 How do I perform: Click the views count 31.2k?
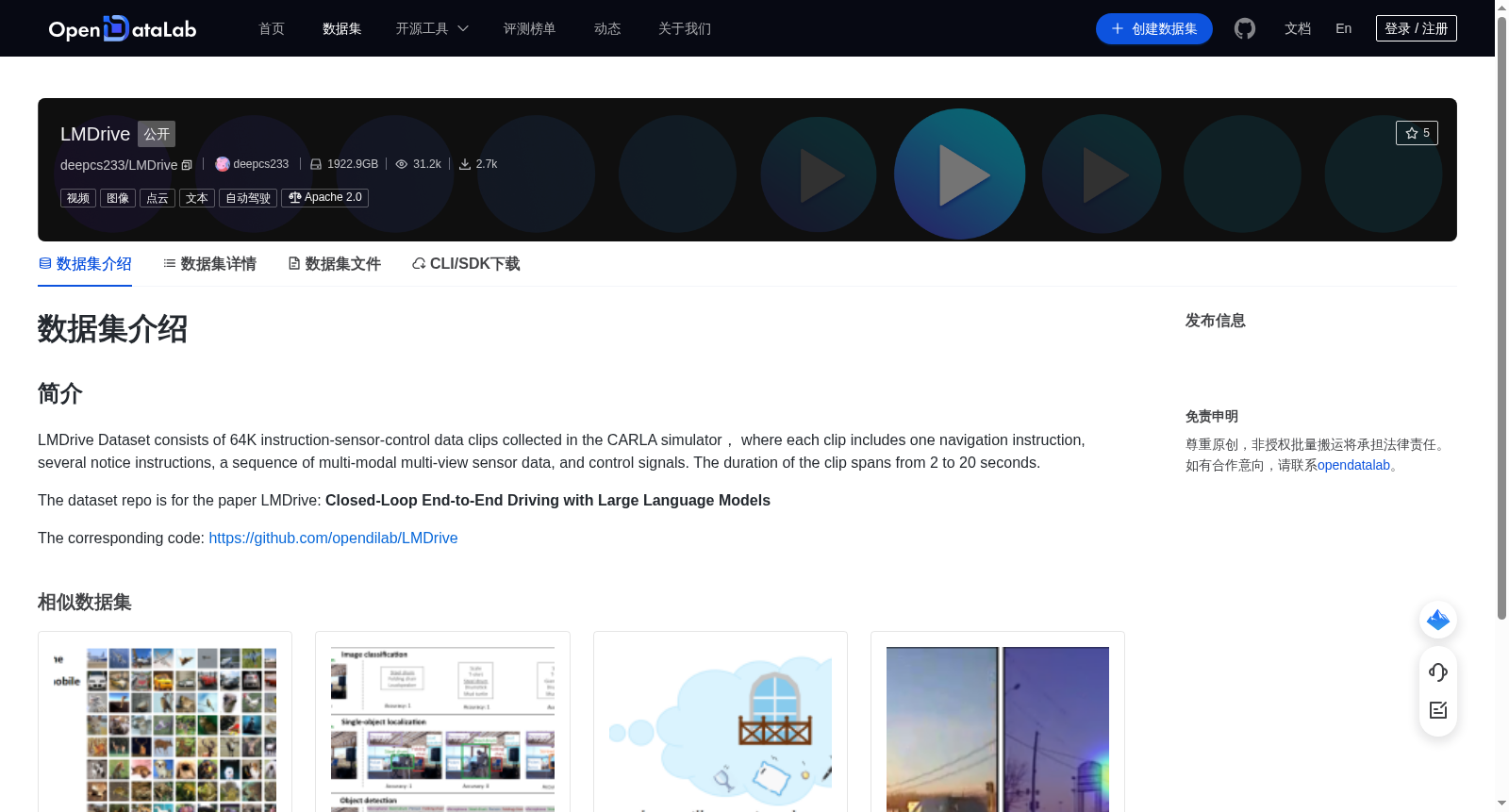[419, 164]
